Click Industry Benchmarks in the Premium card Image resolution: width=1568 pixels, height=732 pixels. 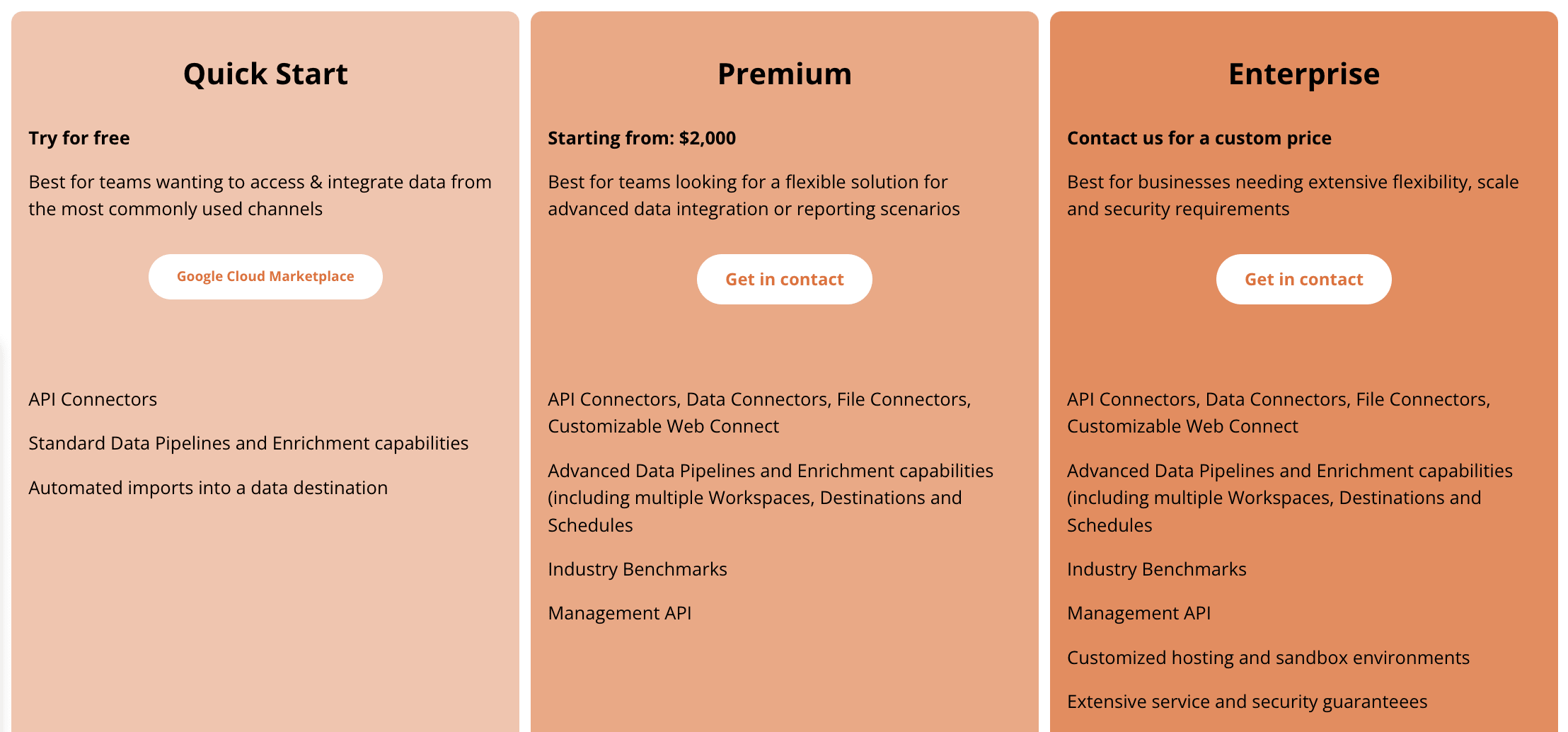click(638, 569)
